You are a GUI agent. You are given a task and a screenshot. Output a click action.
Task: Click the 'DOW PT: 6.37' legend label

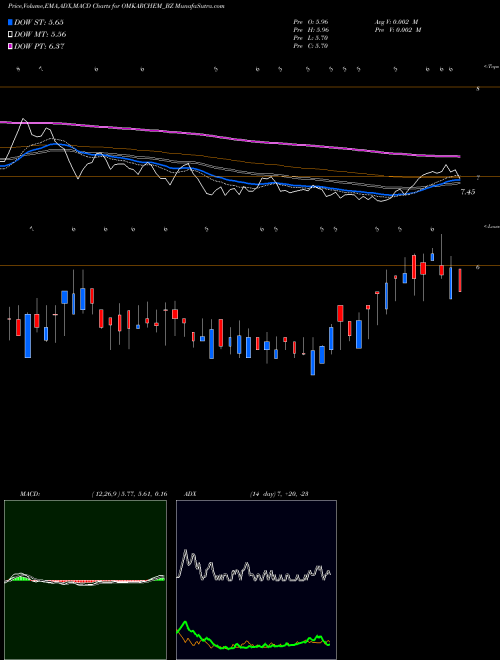point(39,46)
